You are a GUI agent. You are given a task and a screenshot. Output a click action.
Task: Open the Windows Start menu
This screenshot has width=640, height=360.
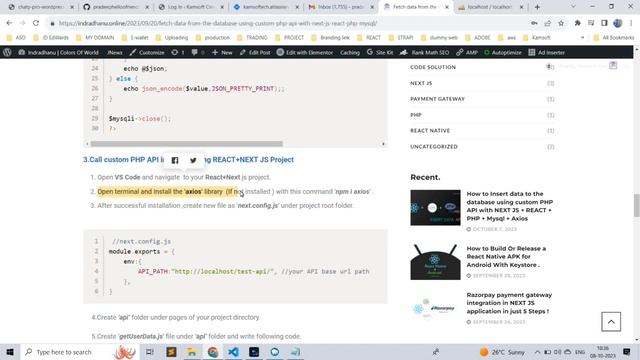click(x=10, y=352)
